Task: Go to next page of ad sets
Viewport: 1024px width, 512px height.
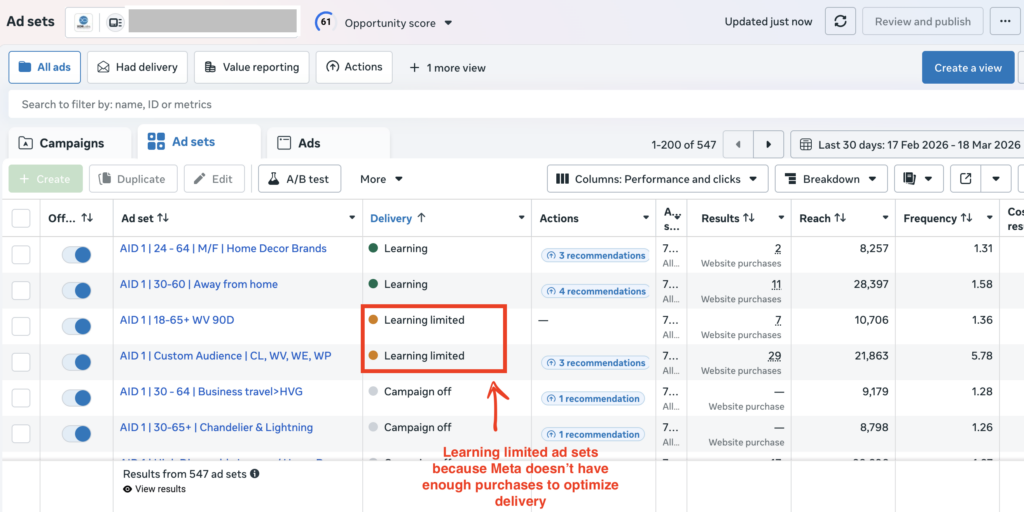Action: tap(768, 144)
